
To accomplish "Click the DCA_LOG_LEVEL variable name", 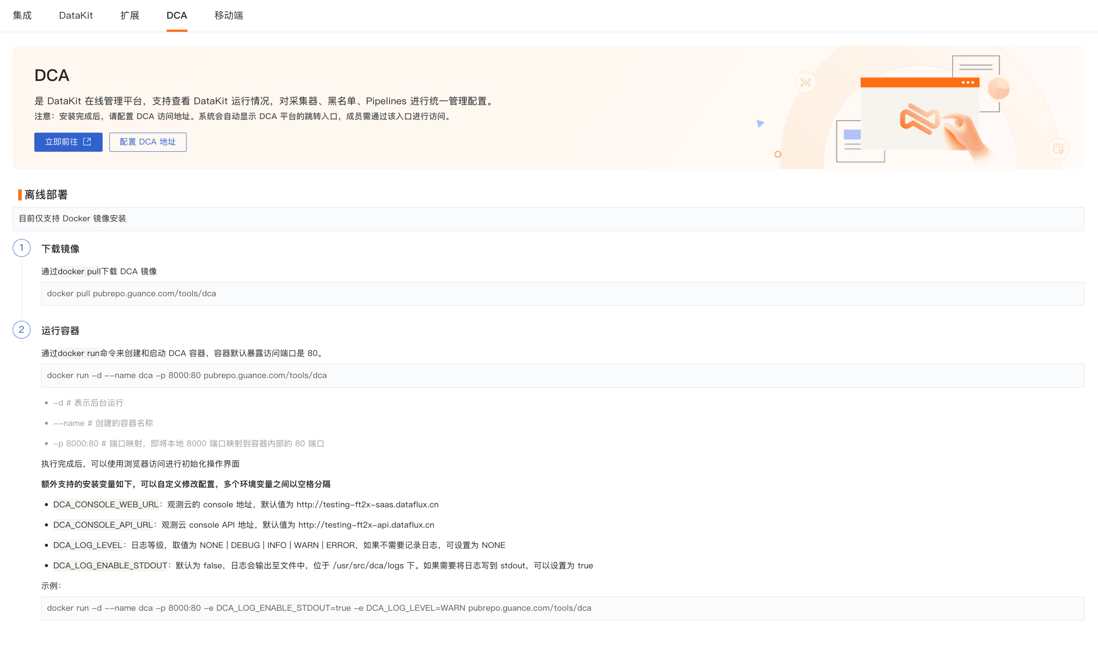I will (x=88, y=545).
